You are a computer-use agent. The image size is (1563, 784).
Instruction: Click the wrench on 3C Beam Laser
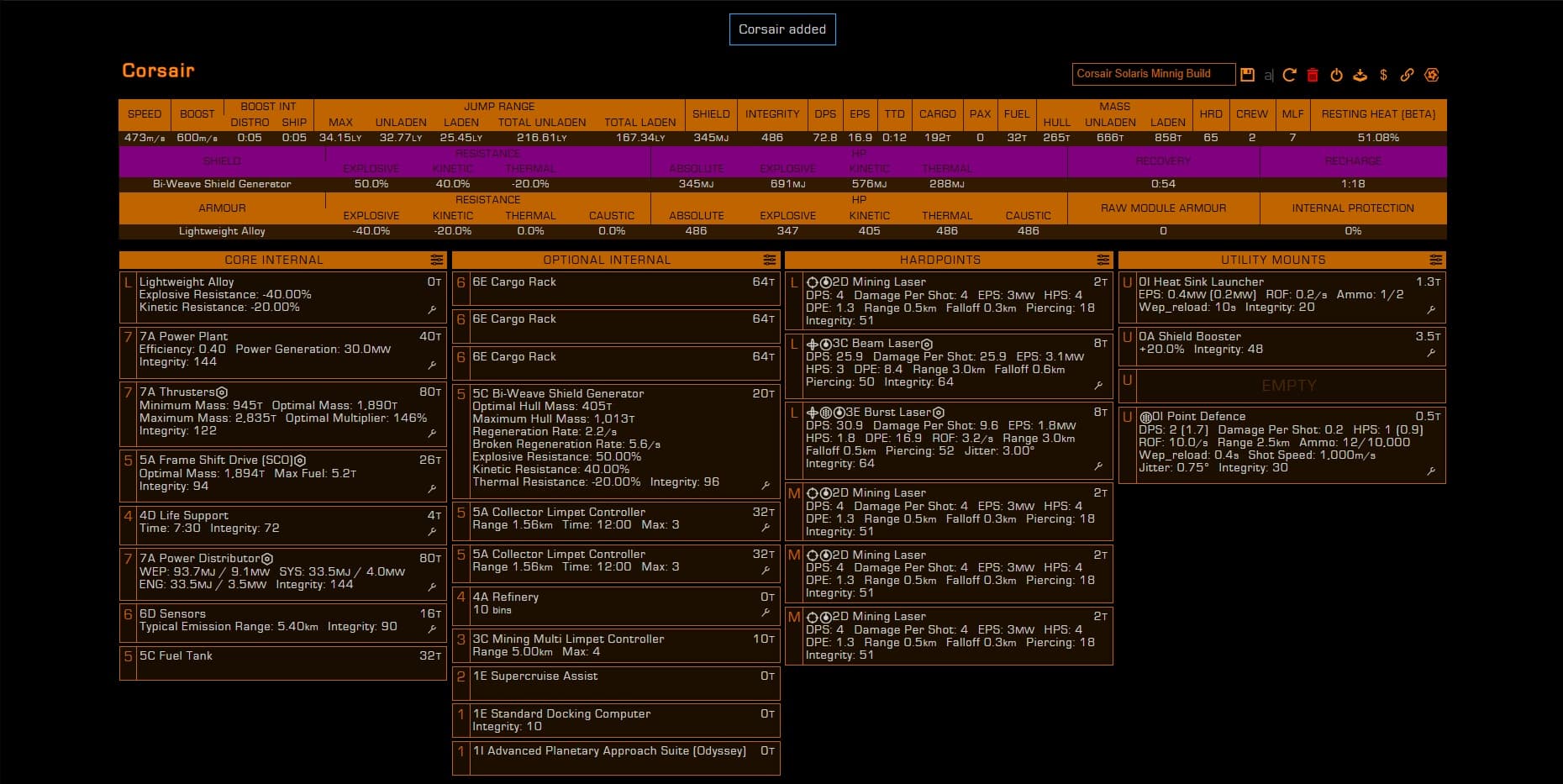click(x=1098, y=386)
